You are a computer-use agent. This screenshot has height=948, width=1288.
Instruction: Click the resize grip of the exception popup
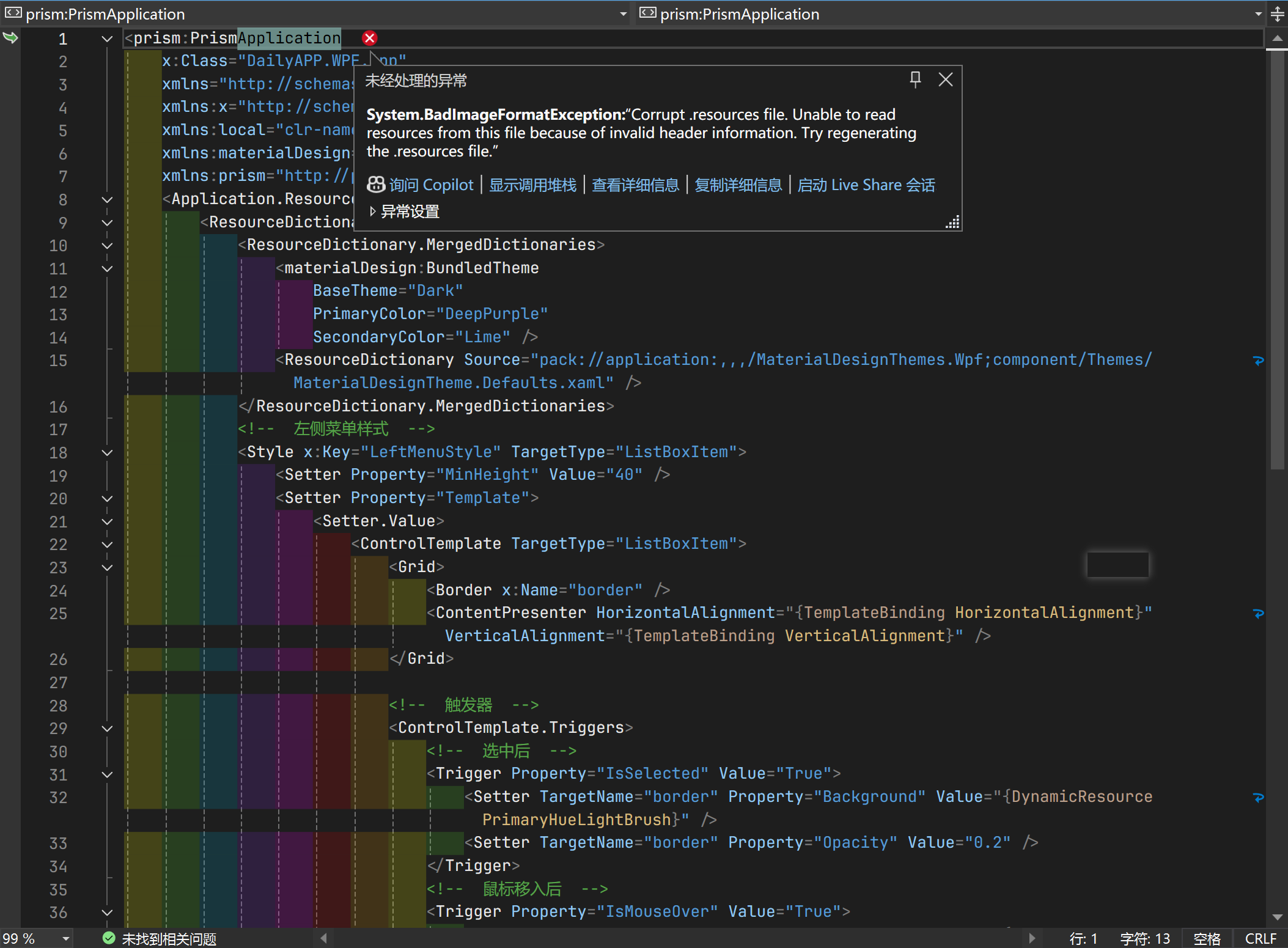(952, 222)
